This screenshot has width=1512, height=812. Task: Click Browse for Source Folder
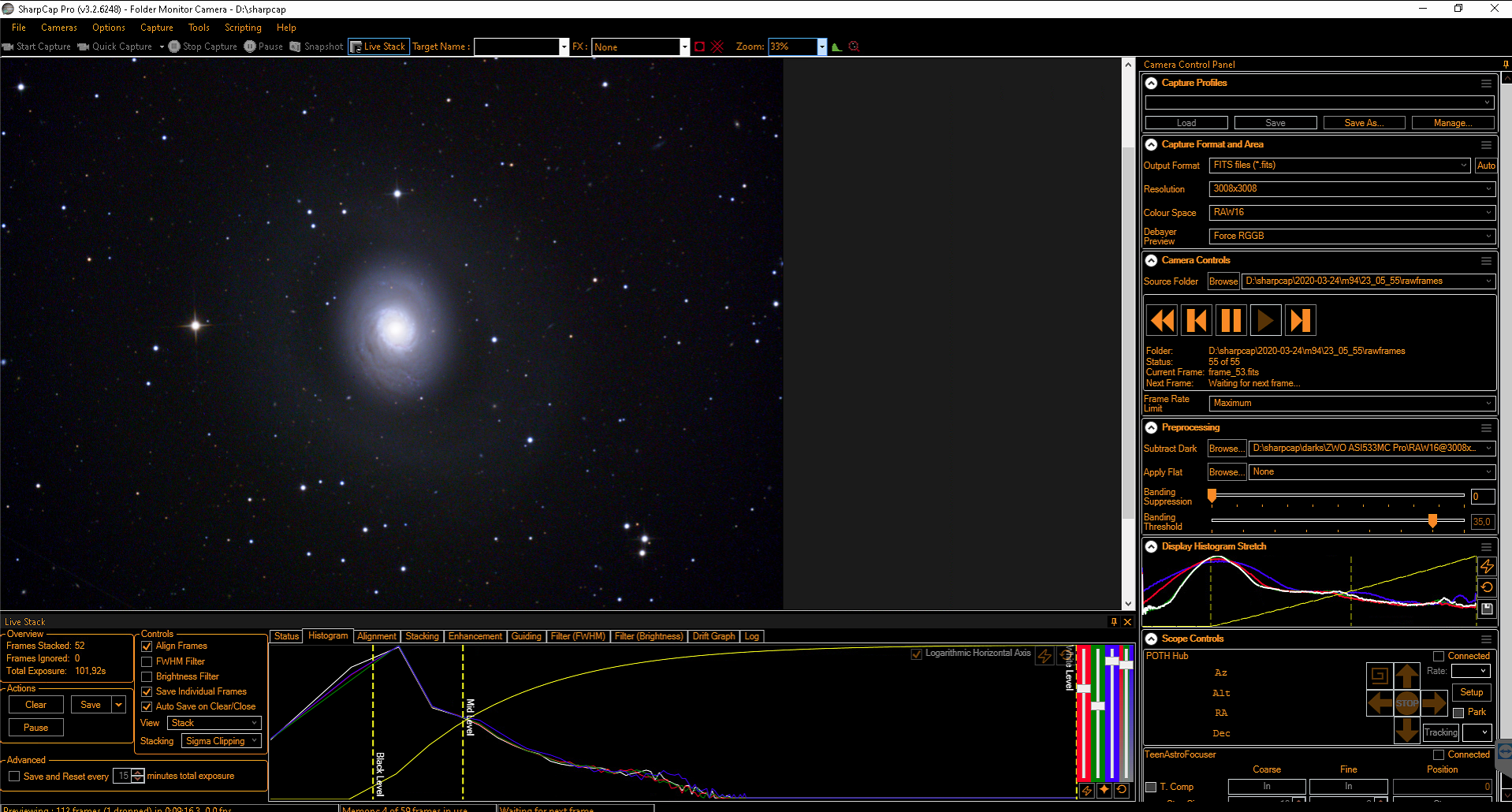click(x=1223, y=281)
